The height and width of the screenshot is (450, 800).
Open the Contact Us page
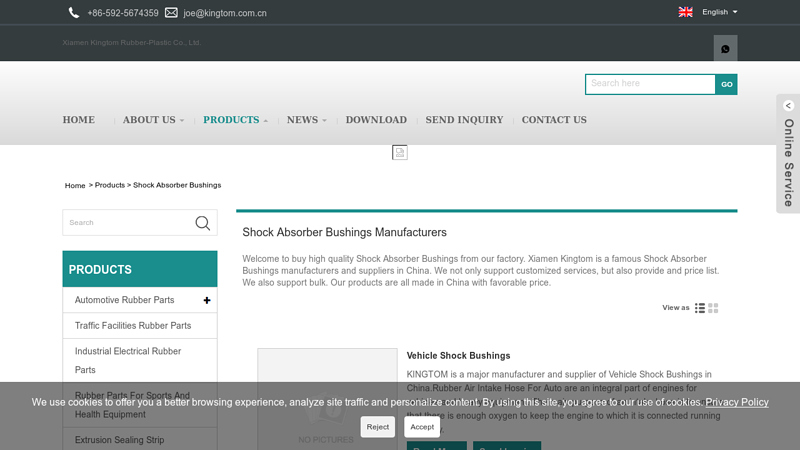554,120
